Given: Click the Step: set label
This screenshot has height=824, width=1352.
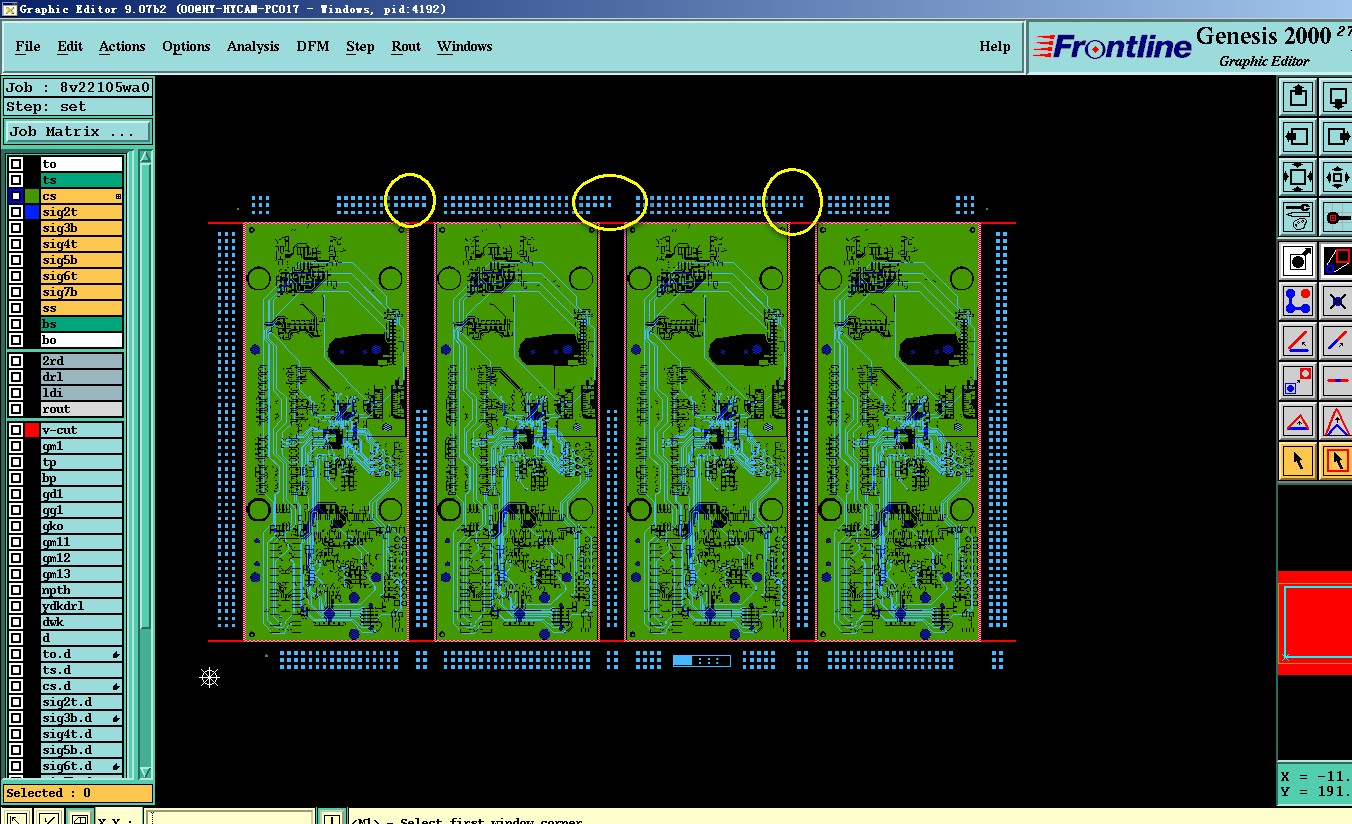Looking at the screenshot, I should [x=78, y=107].
